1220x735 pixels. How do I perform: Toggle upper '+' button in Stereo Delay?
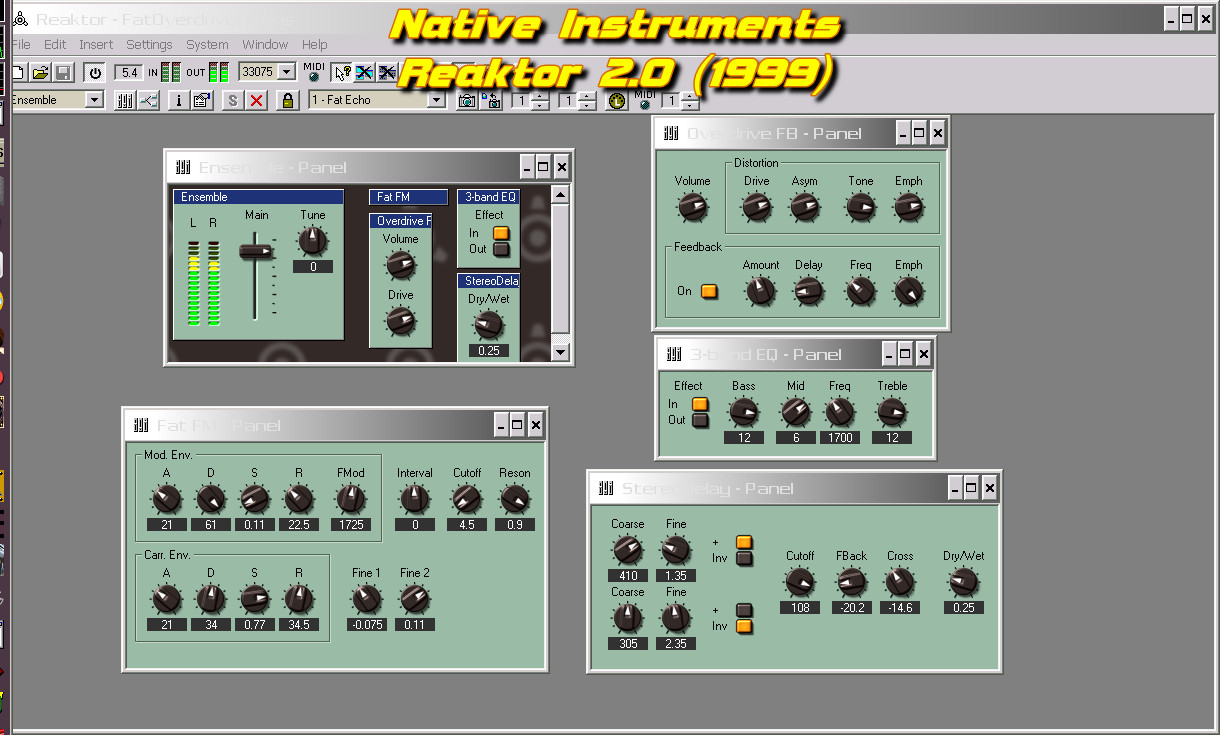[744, 542]
